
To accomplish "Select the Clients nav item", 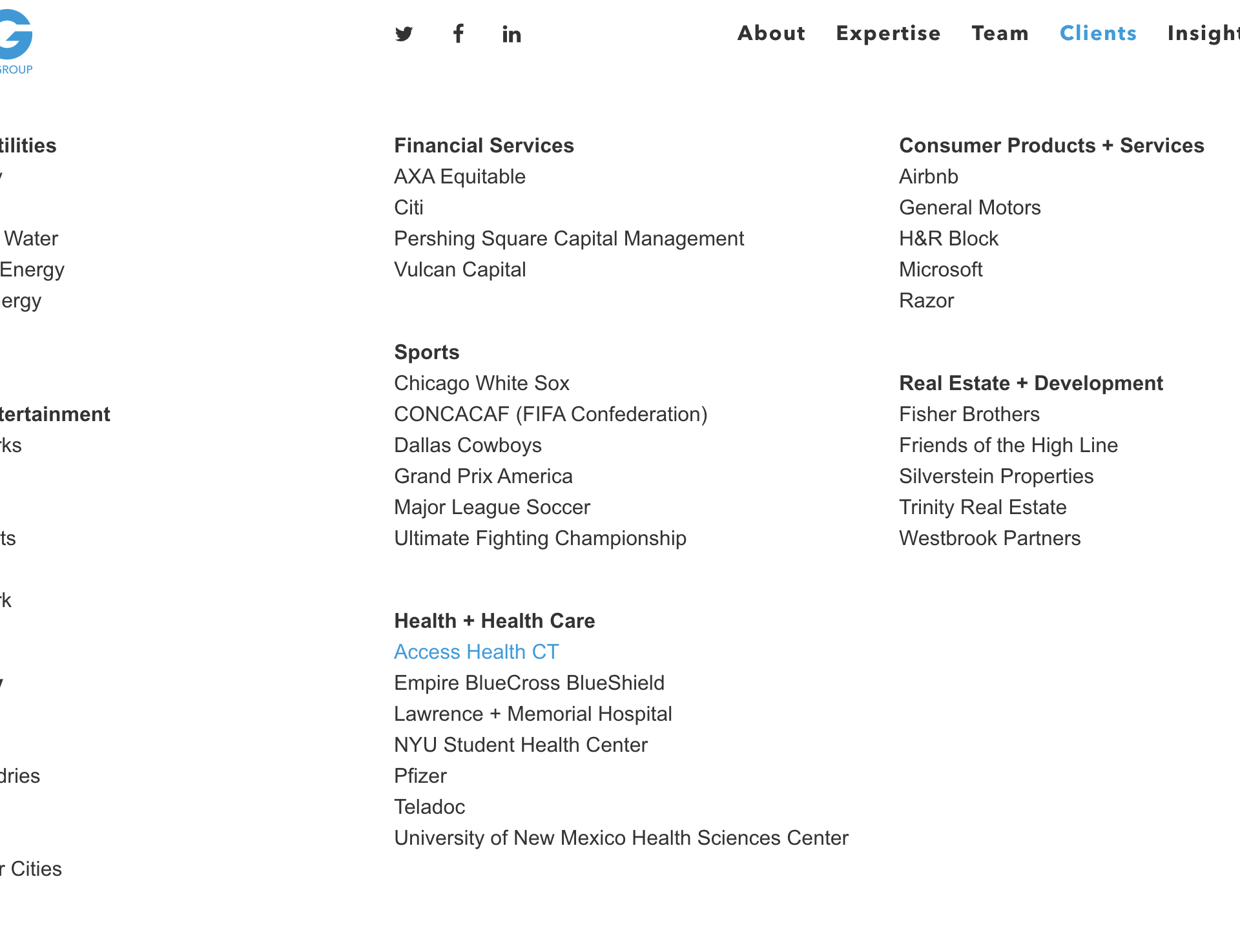I will (1098, 33).
